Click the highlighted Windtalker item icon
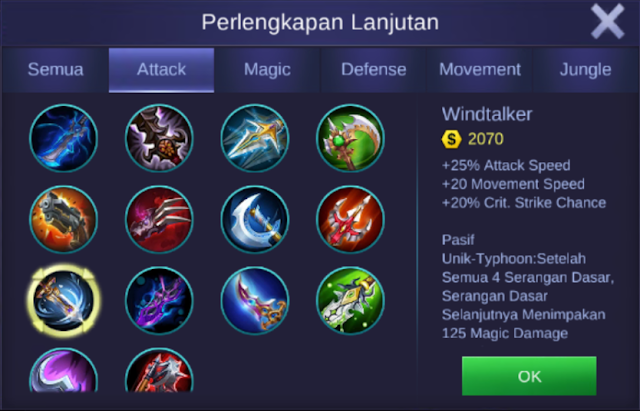The height and width of the screenshot is (411, 640). [x=63, y=300]
